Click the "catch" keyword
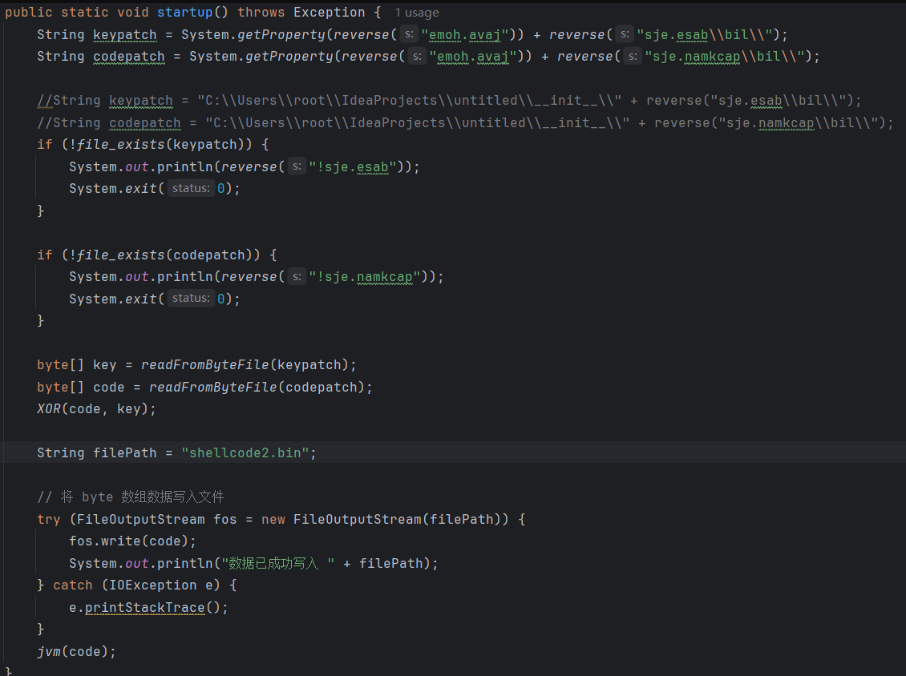The image size is (906, 676). pos(73,585)
